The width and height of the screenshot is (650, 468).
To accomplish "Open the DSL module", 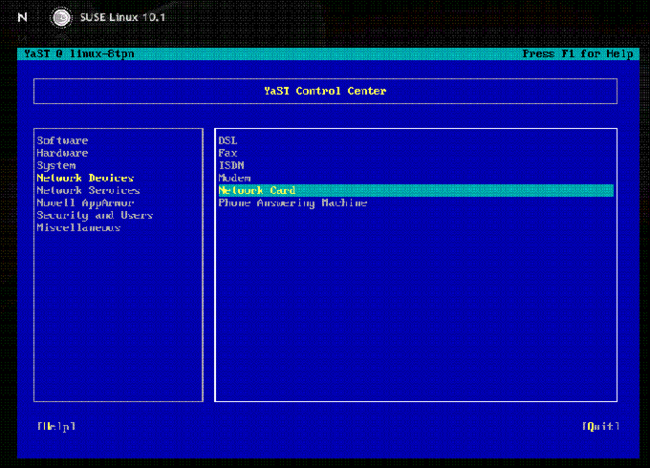I will (x=228, y=141).
